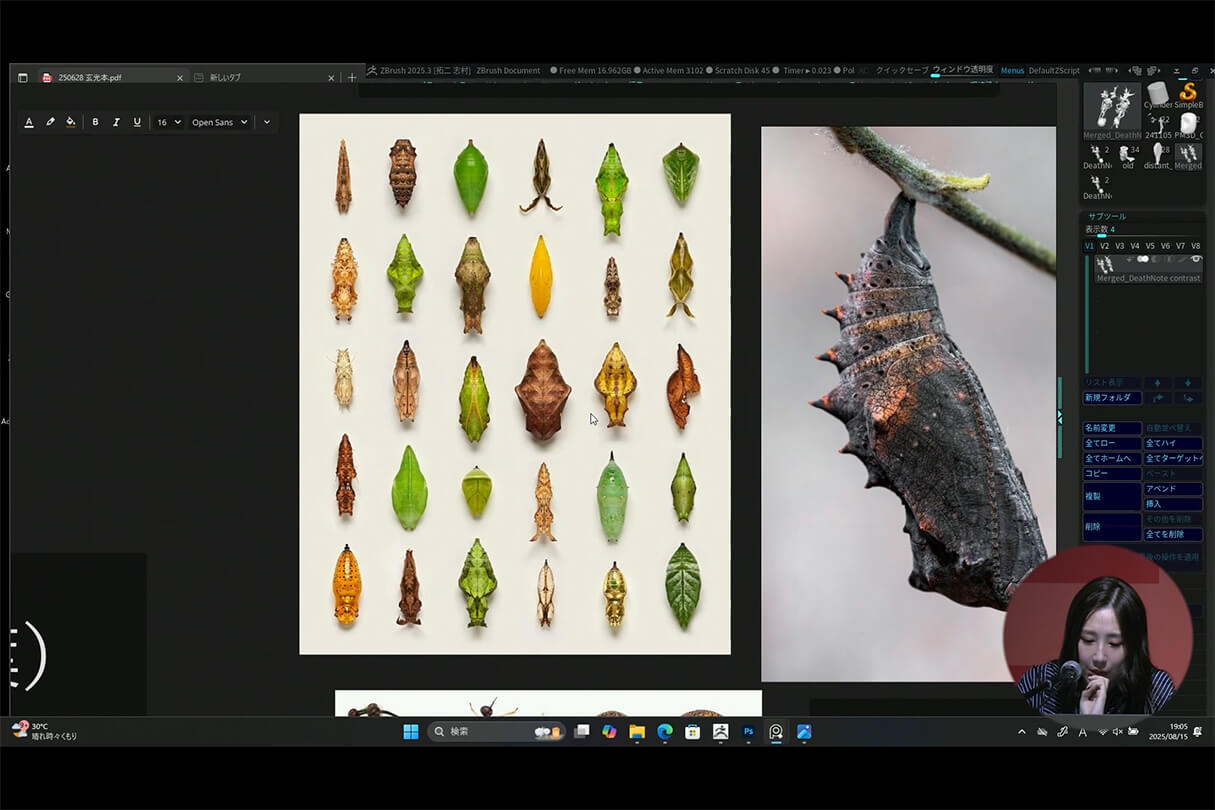The image size is (1215, 810).
Task: Select the highlighter pen tool
Action: pyautogui.click(x=50, y=122)
